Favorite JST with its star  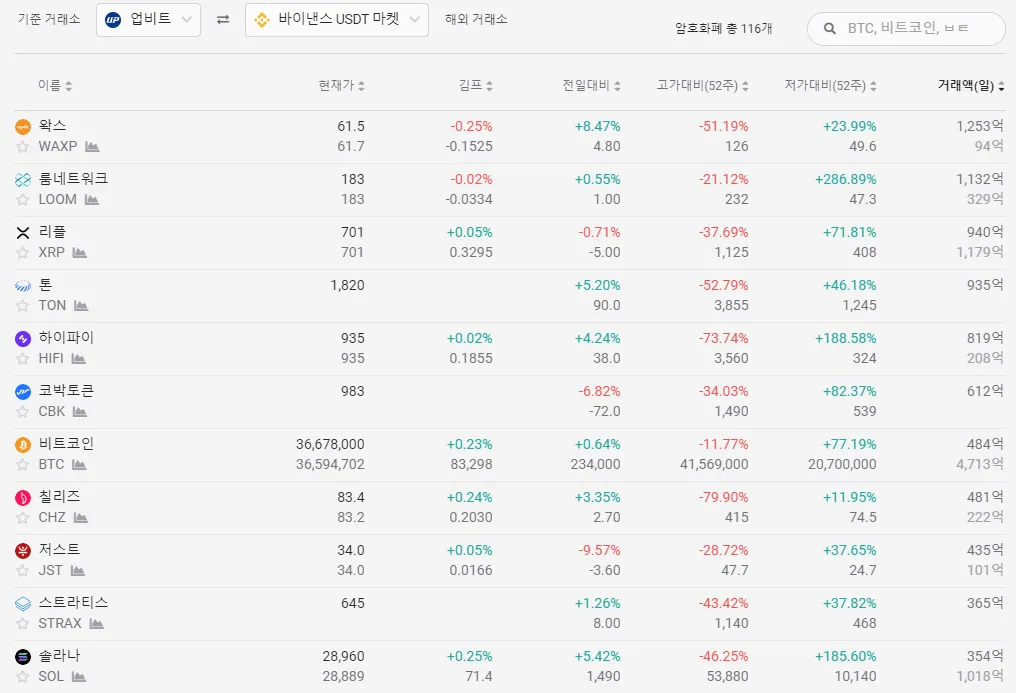pyautogui.click(x=23, y=571)
